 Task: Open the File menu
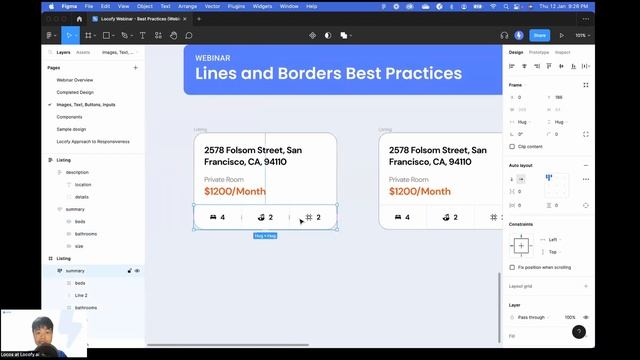[x=89, y=6]
